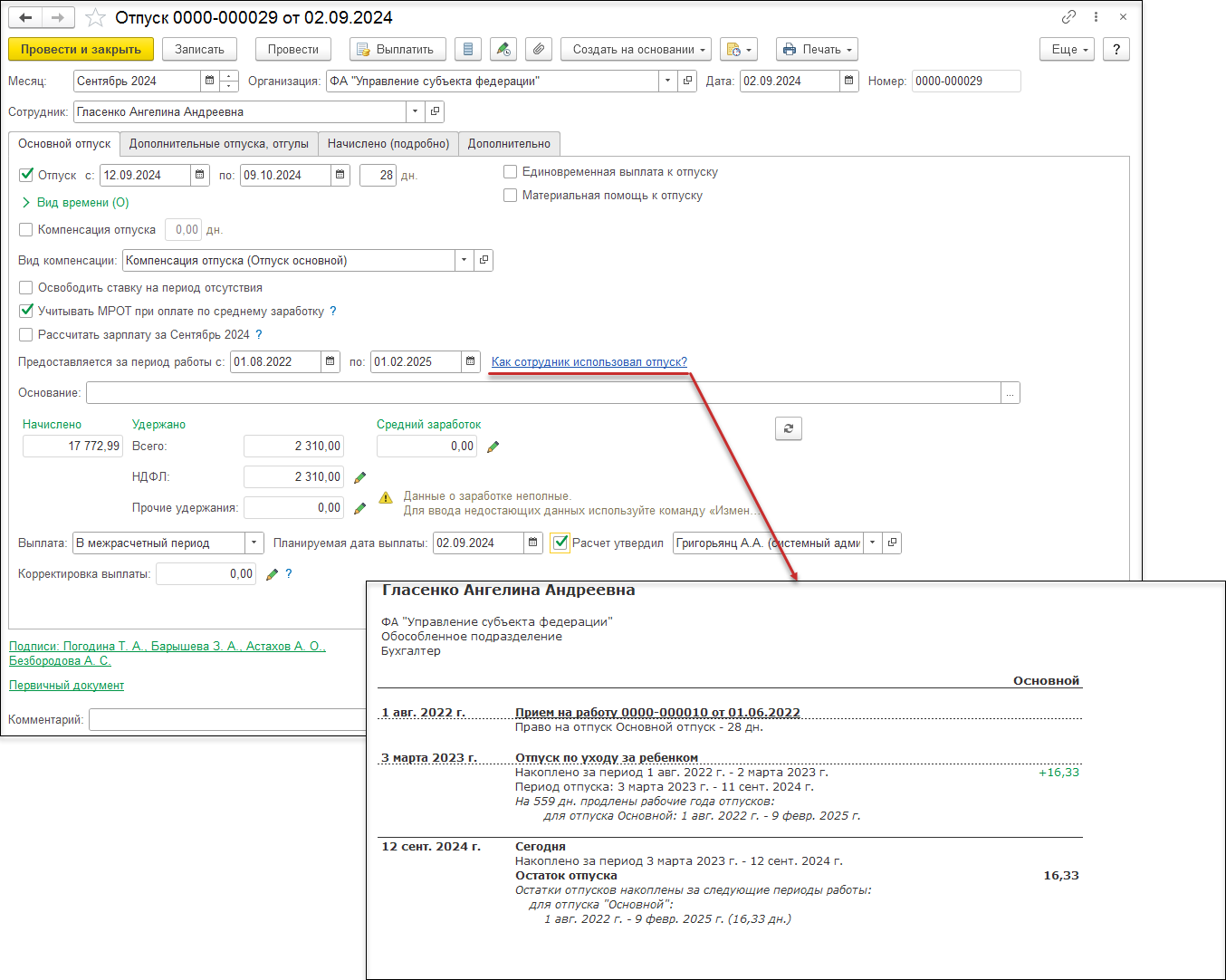
Task: Open the Выплата dropdown list
Action: coord(254,543)
